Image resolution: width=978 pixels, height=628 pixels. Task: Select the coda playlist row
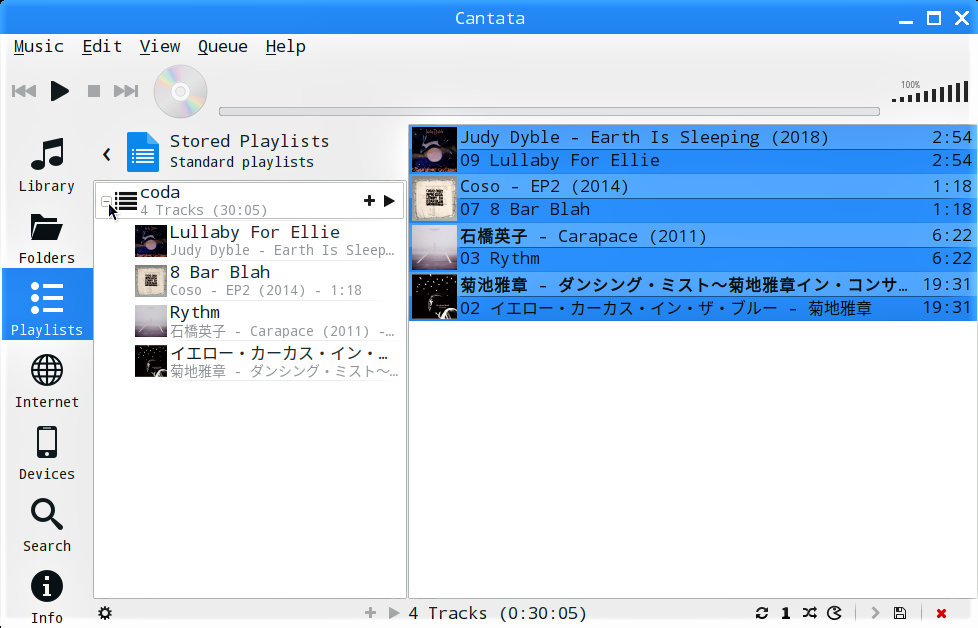(249, 201)
